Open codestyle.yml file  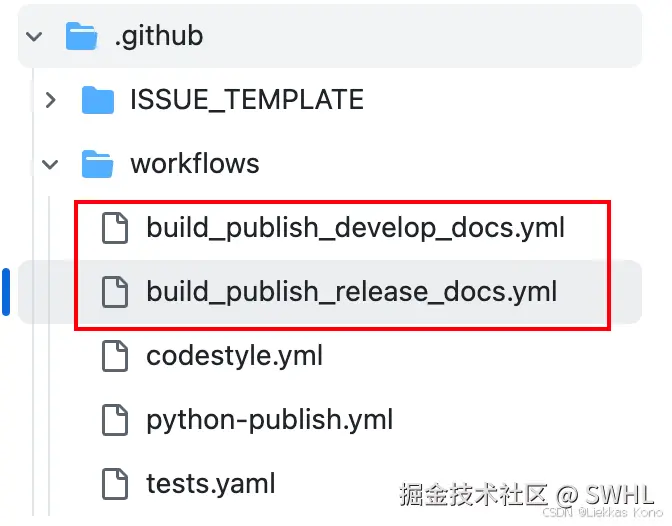pyautogui.click(x=234, y=356)
